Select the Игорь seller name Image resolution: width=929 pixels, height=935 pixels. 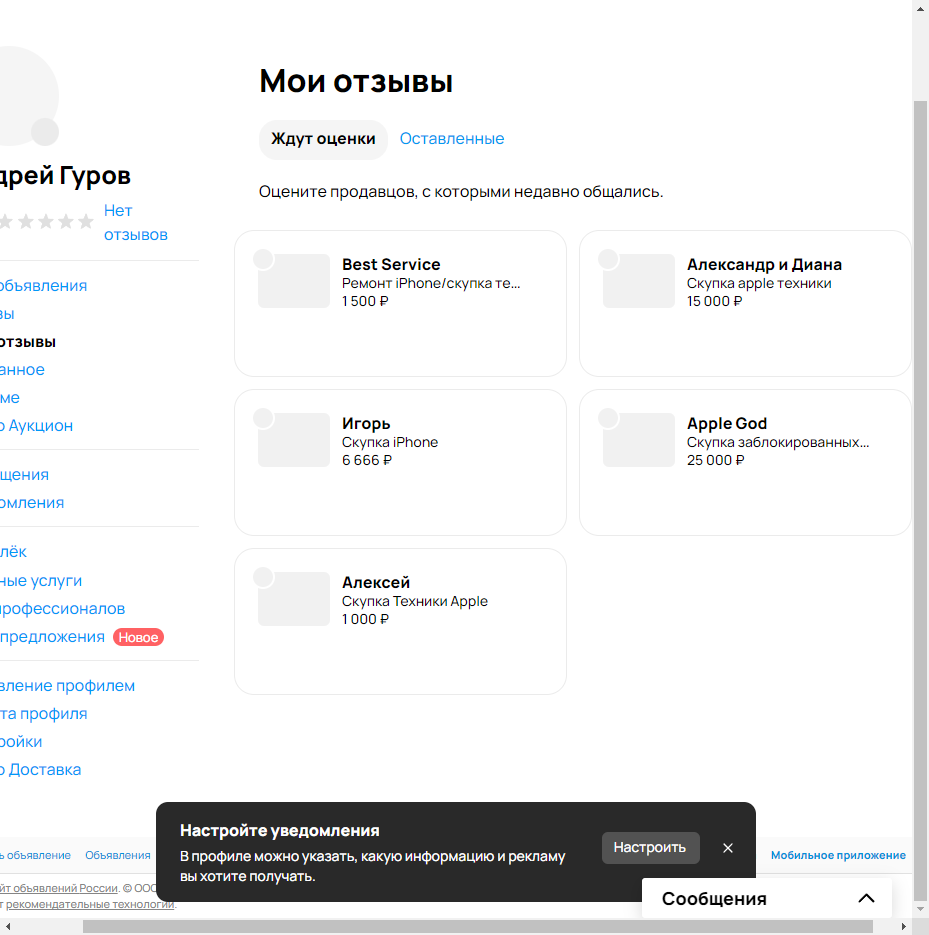(x=366, y=423)
